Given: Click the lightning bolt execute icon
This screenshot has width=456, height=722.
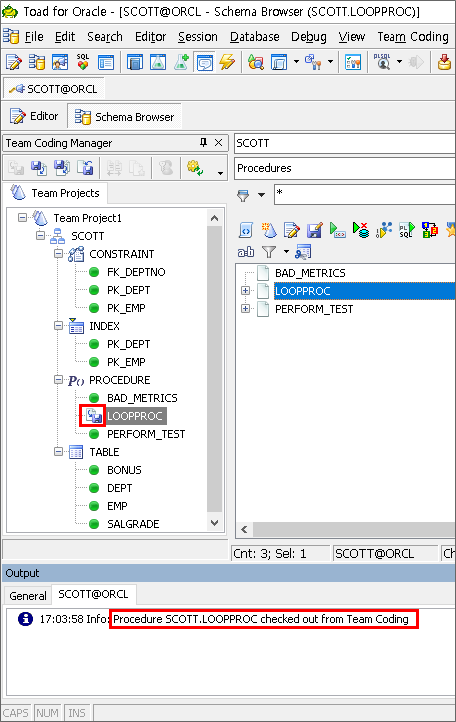Looking at the screenshot, I should click(227, 61).
